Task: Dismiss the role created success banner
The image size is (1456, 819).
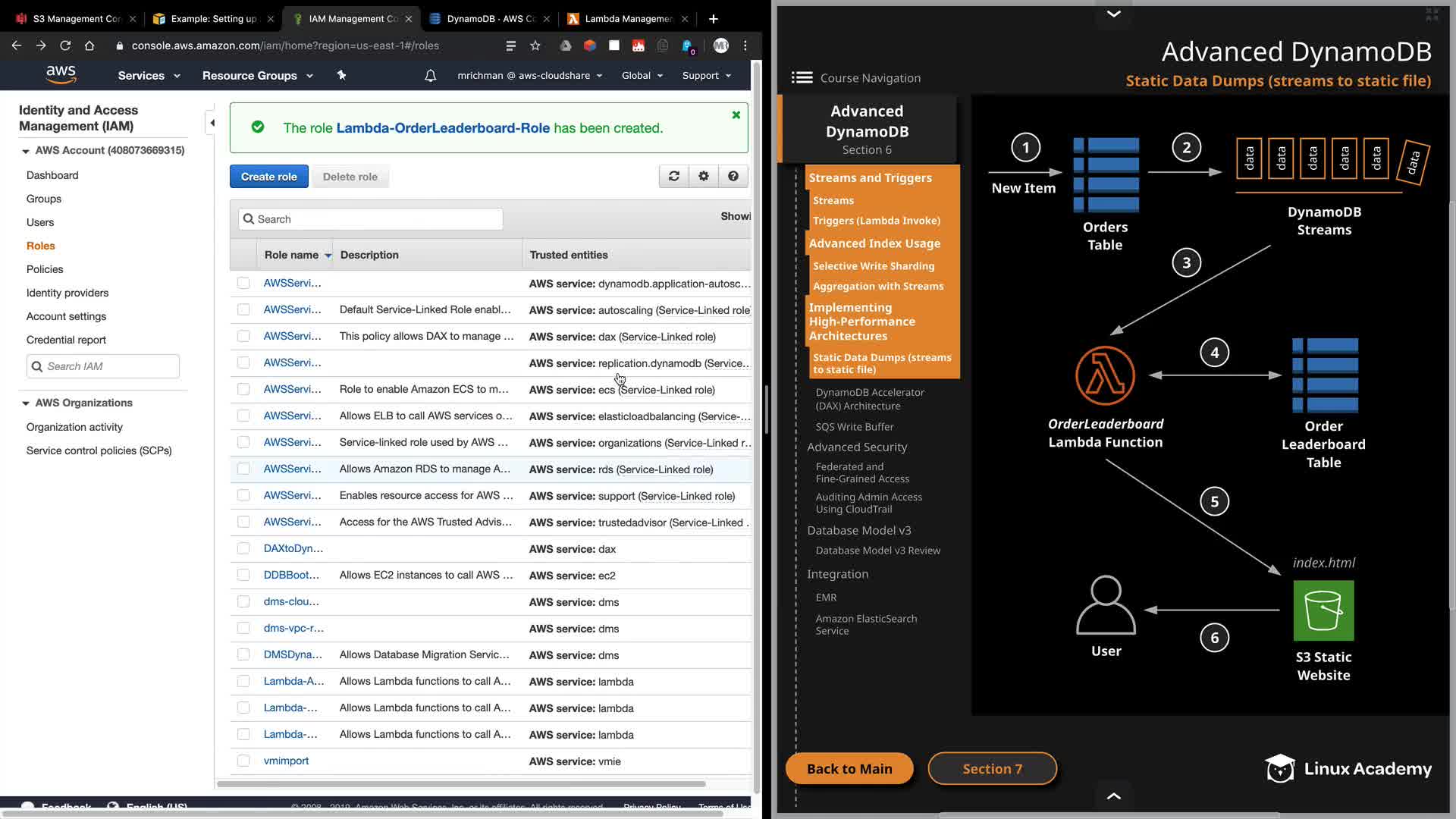Action: (x=736, y=115)
